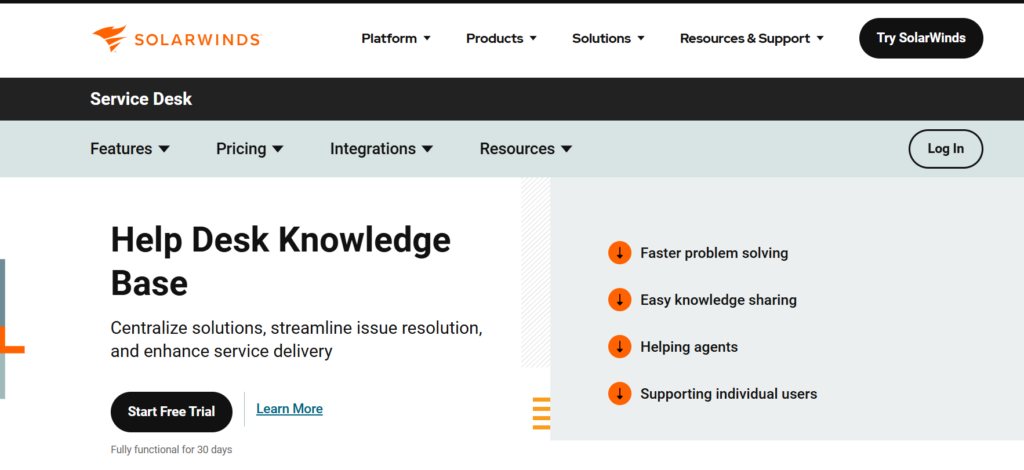Click the arrow icon beside Helping agents
1024x470 pixels.
pyautogui.click(x=619, y=347)
